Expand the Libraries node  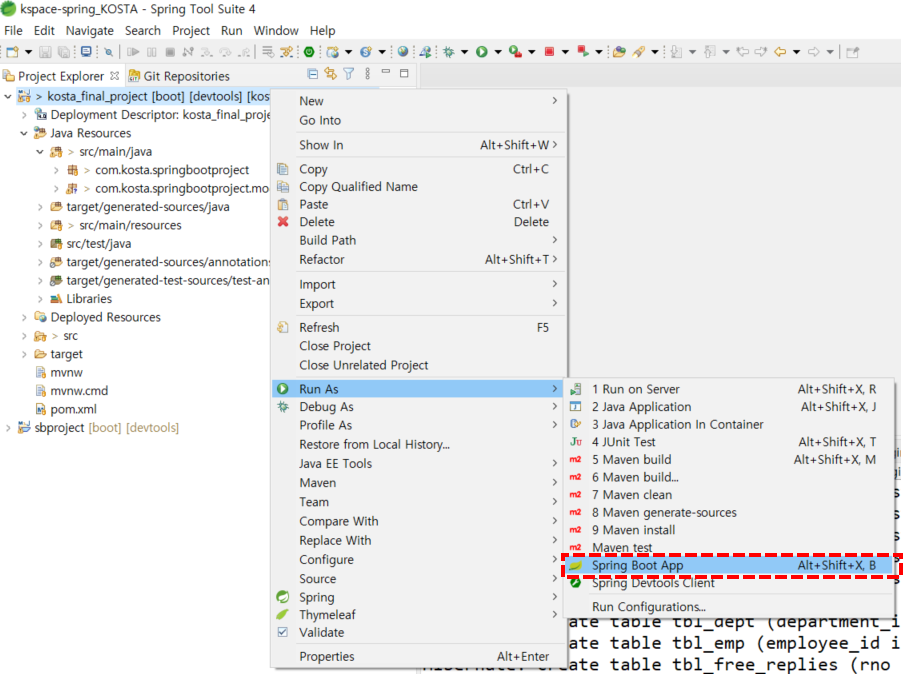pos(40,299)
